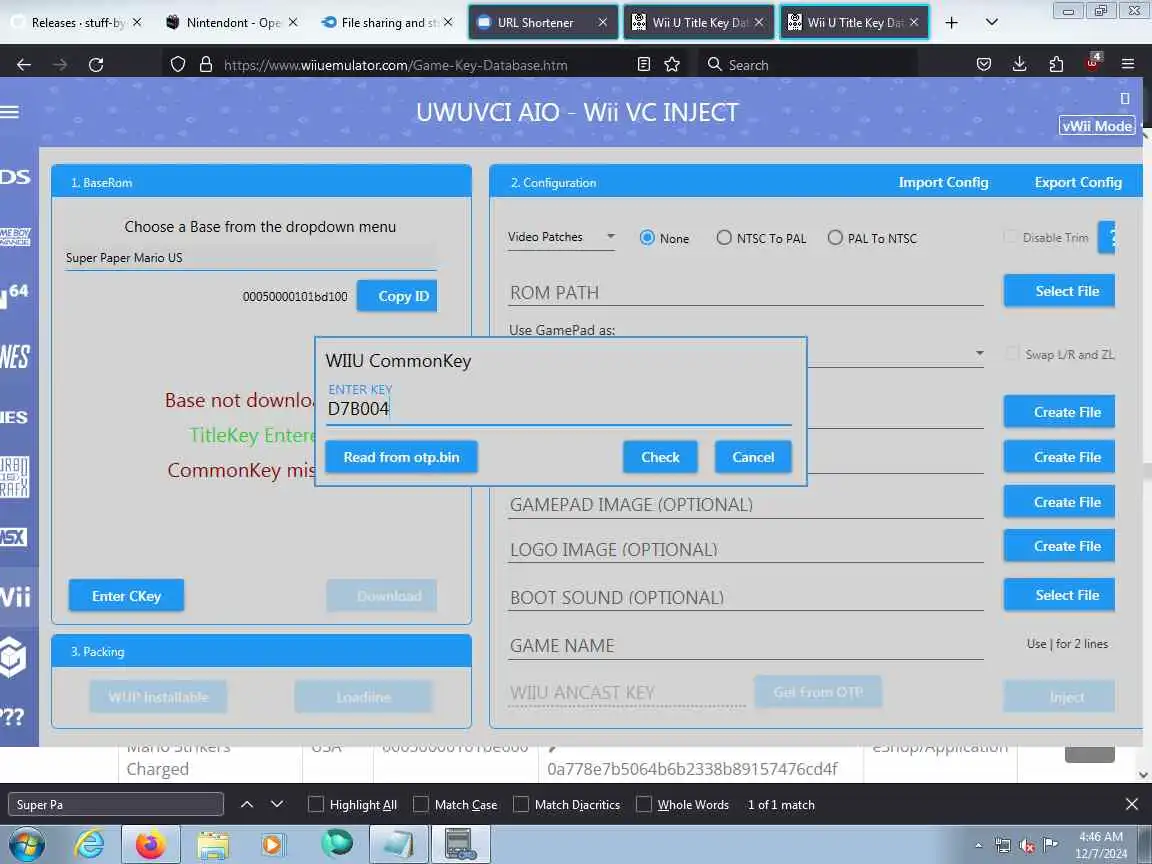Open the UWUVCI hamburger menu
Screen dimensions: 1152x864
pos(10,112)
